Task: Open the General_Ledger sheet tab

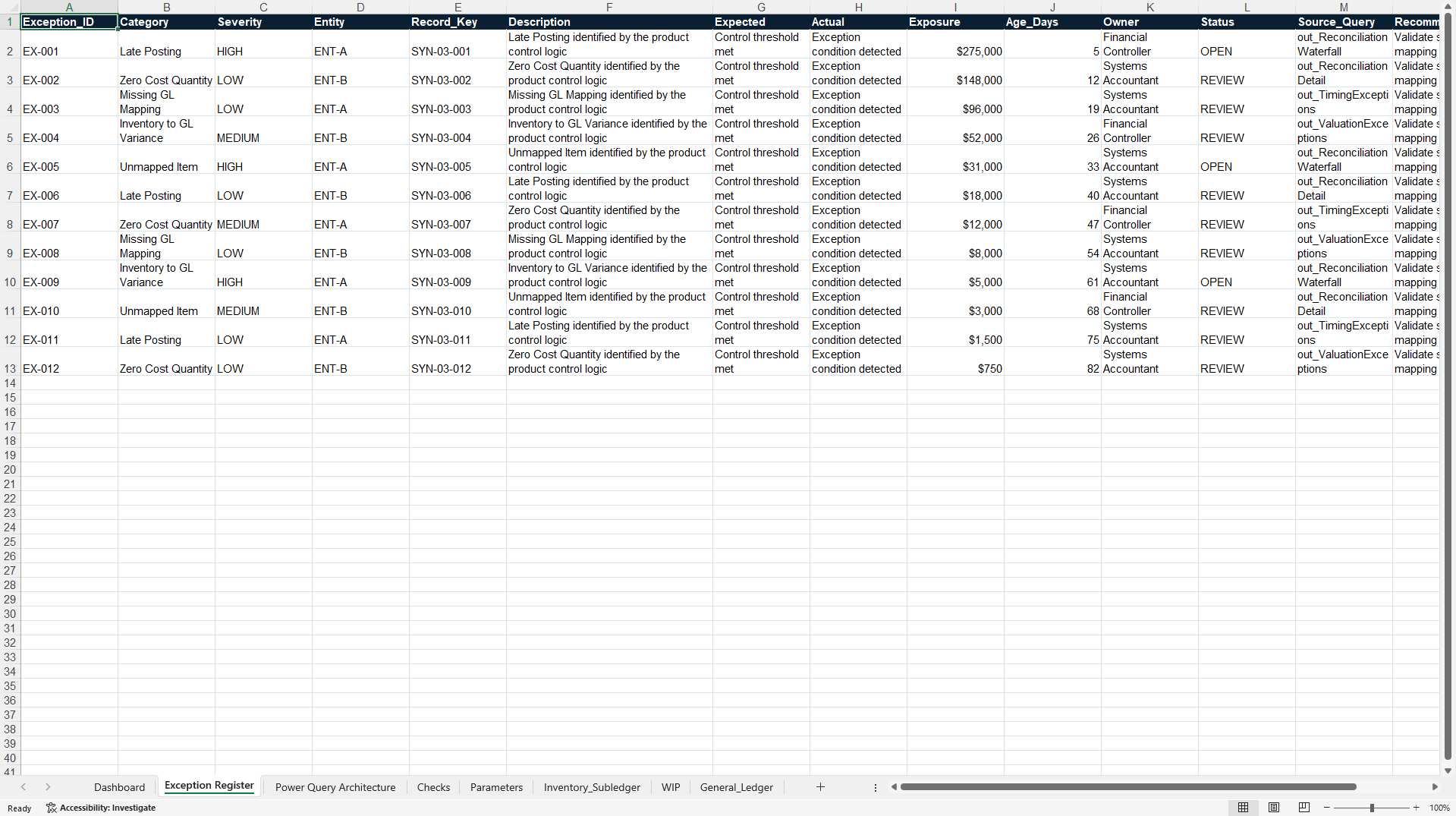Action: coord(736,787)
